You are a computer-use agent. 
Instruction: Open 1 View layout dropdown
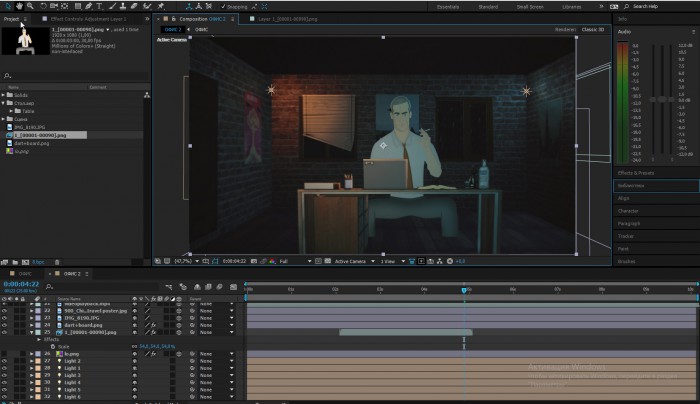392,261
